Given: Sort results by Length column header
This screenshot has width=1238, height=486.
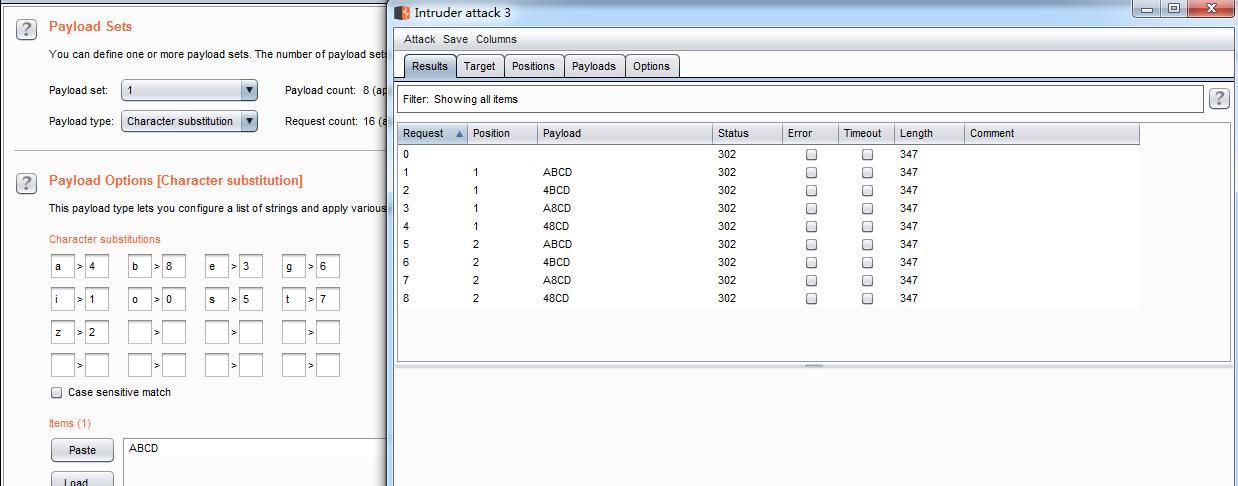Looking at the screenshot, I should pyautogui.click(x=929, y=134).
